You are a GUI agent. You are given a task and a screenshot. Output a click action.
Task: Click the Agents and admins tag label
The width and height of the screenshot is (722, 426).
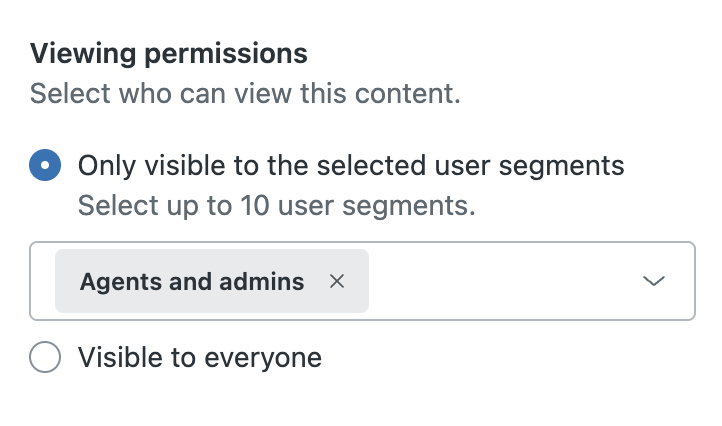(192, 282)
